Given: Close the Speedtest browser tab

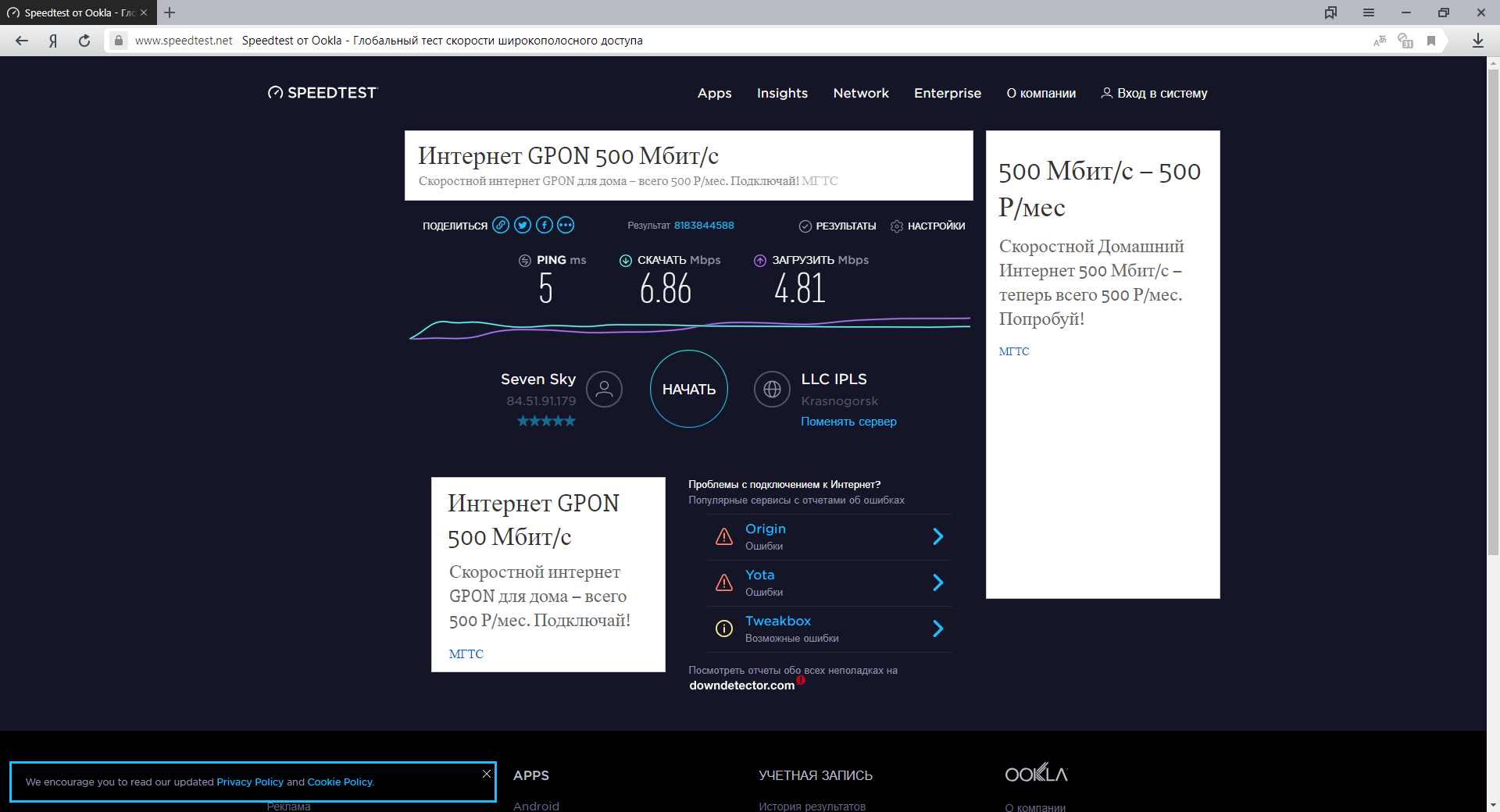Looking at the screenshot, I should (144, 12).
